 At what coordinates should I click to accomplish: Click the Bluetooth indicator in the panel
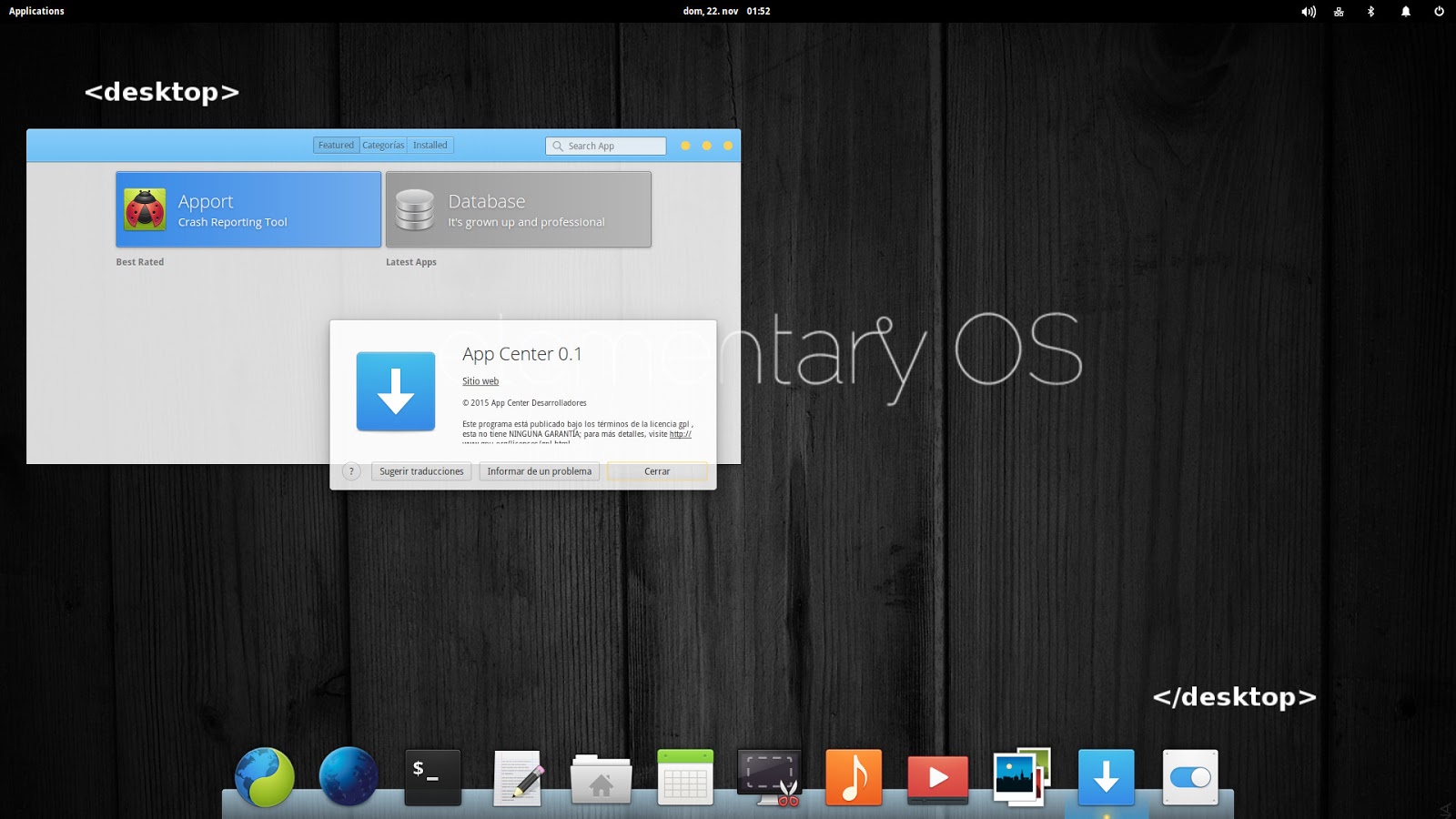point(1372,11)
